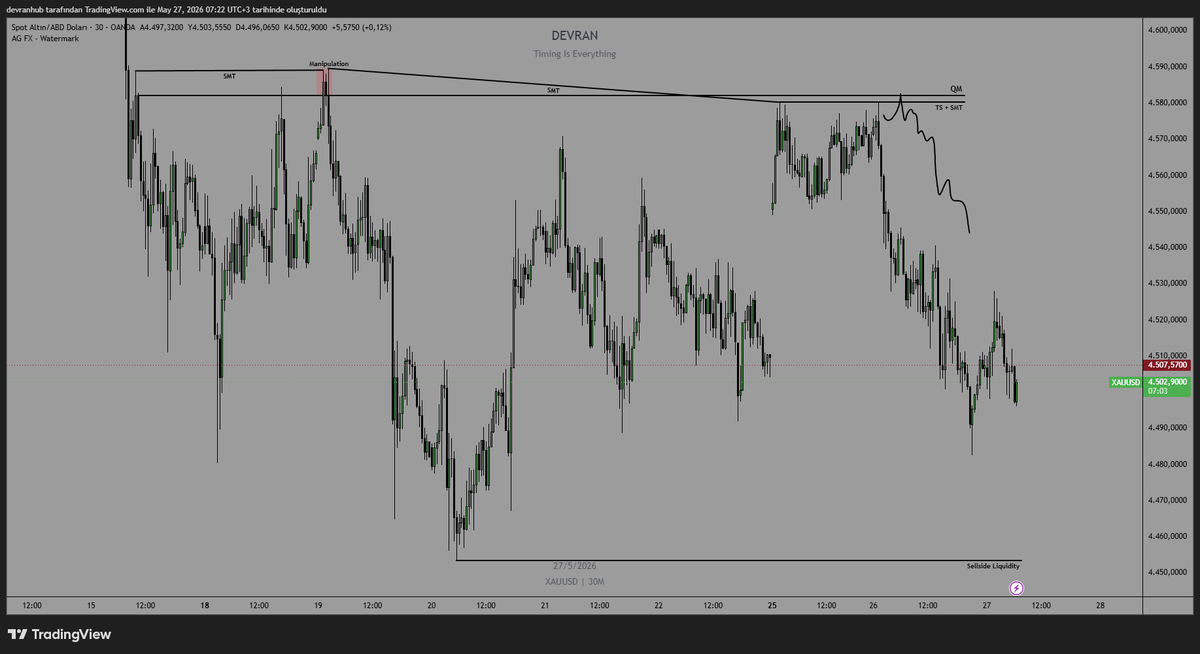
Task: Click 4.530,0000 on the price axis
Action: [1167, 283]
